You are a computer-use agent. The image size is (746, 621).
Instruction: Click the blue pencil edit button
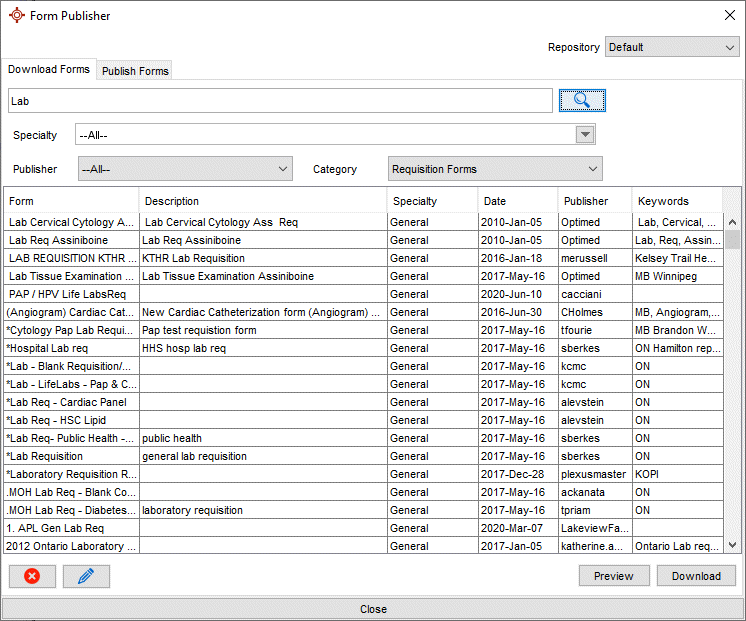[86, 576]
